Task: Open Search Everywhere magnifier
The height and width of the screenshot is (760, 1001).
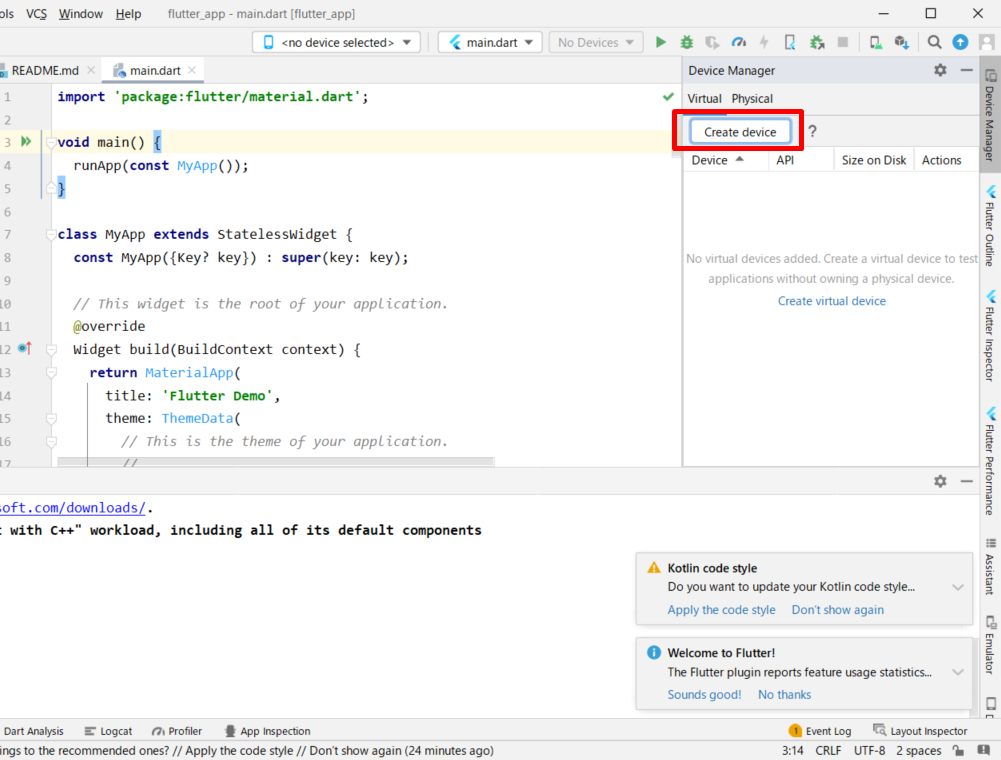Action: click(934, 42)
